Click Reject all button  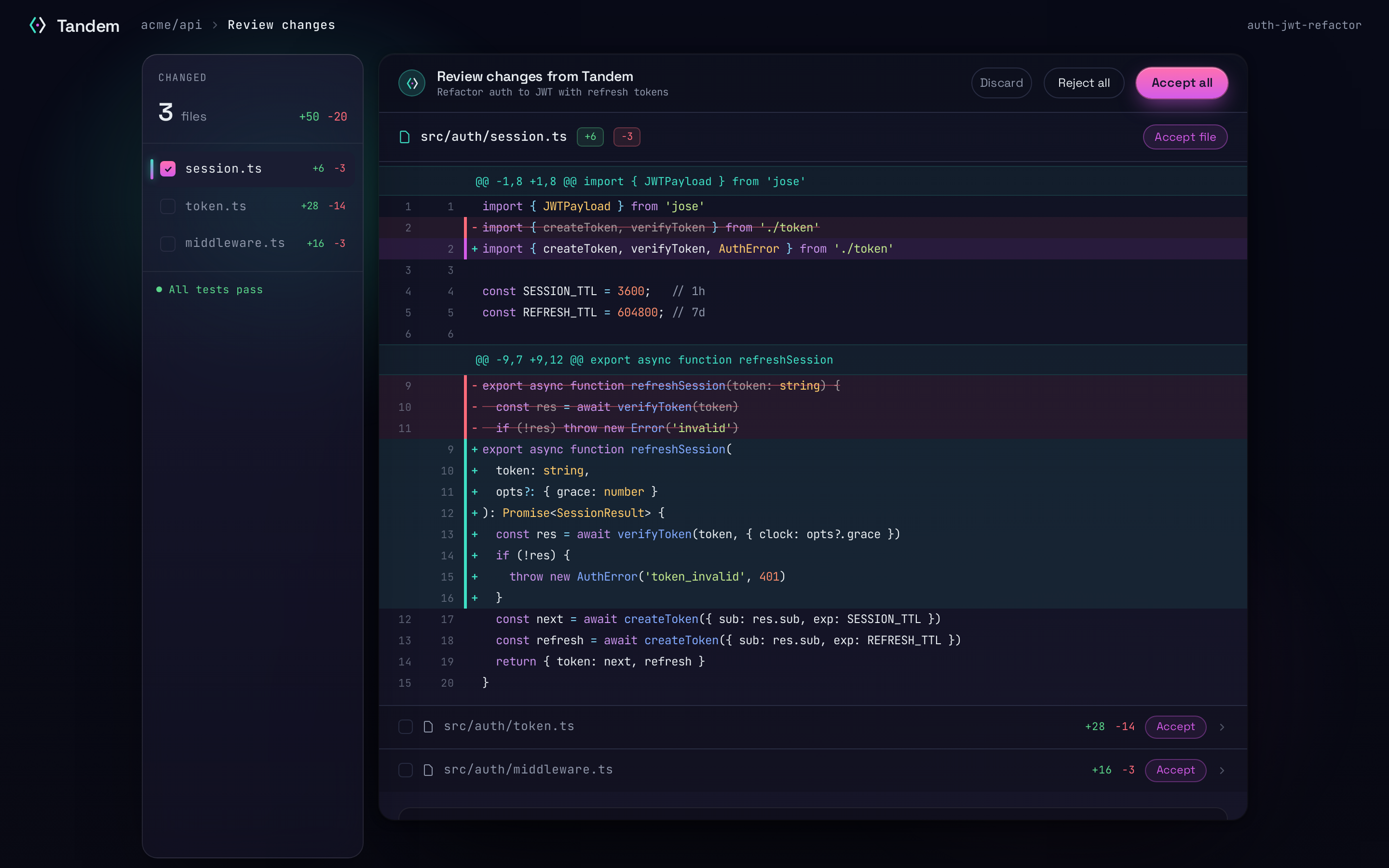point(1084,82)
